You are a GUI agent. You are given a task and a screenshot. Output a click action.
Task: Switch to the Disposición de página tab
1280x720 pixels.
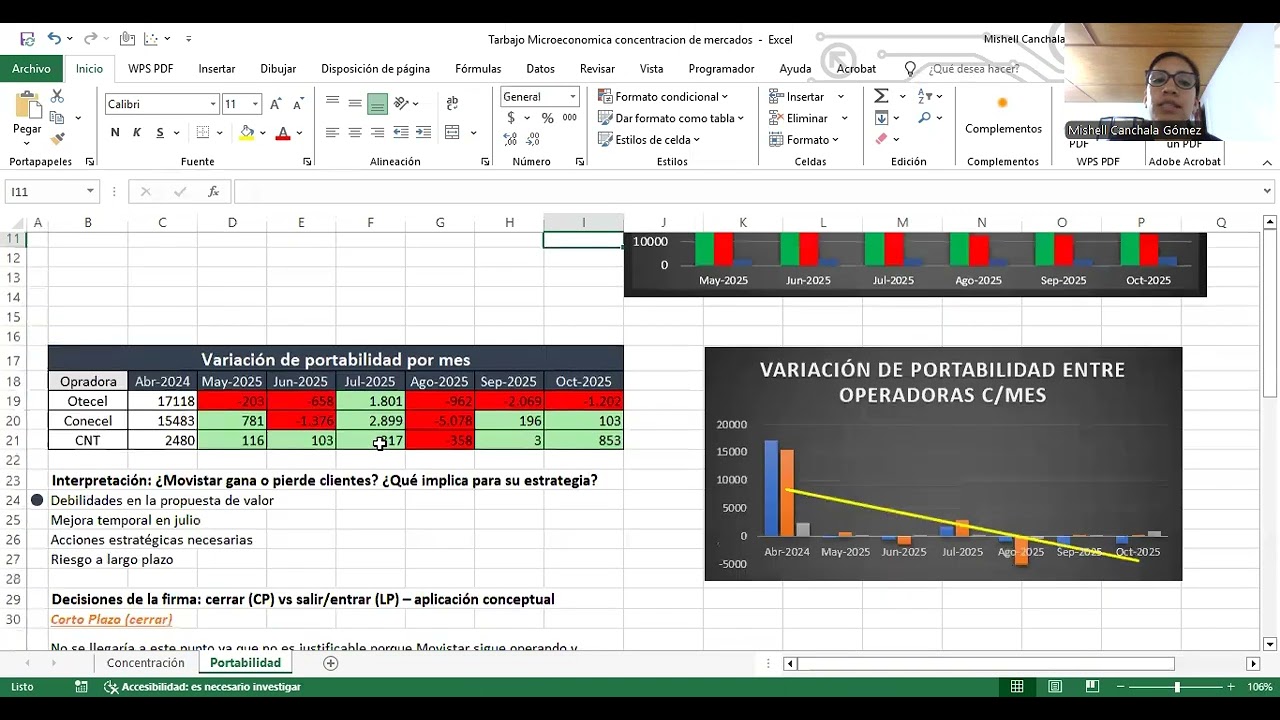pos(375,69)
